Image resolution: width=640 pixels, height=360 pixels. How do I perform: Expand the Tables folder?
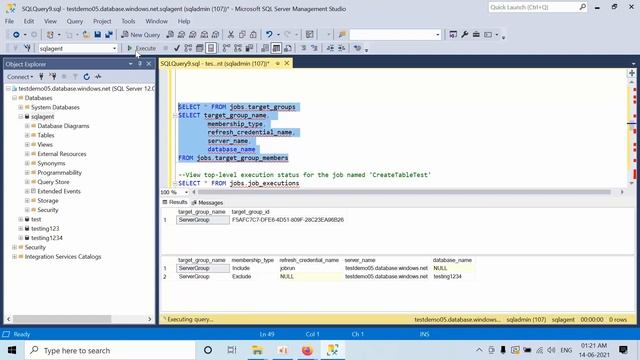pos(27,135)
